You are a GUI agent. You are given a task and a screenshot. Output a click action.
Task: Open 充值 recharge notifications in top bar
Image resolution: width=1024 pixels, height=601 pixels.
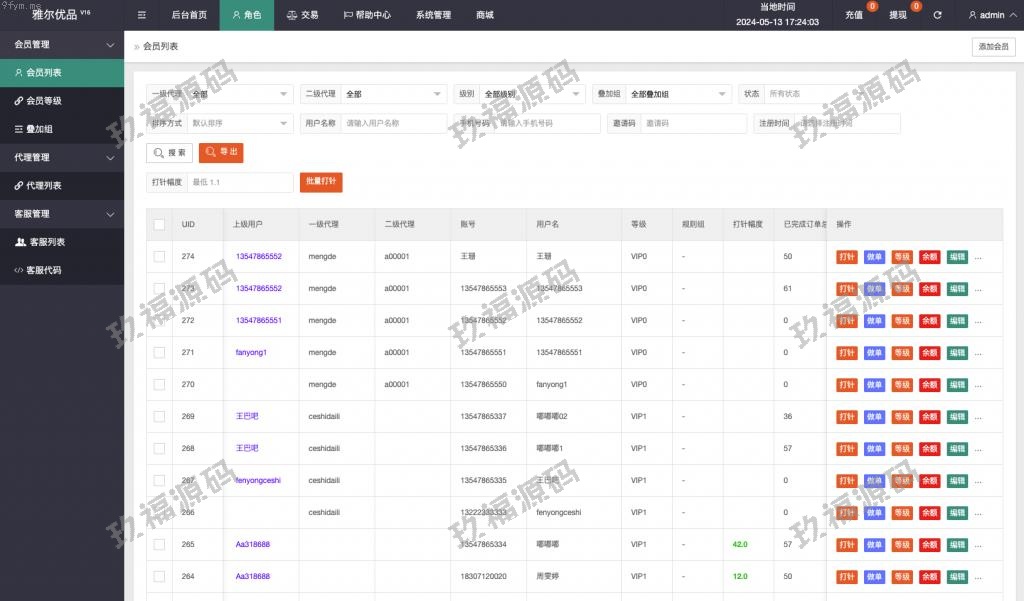[855, 15]
